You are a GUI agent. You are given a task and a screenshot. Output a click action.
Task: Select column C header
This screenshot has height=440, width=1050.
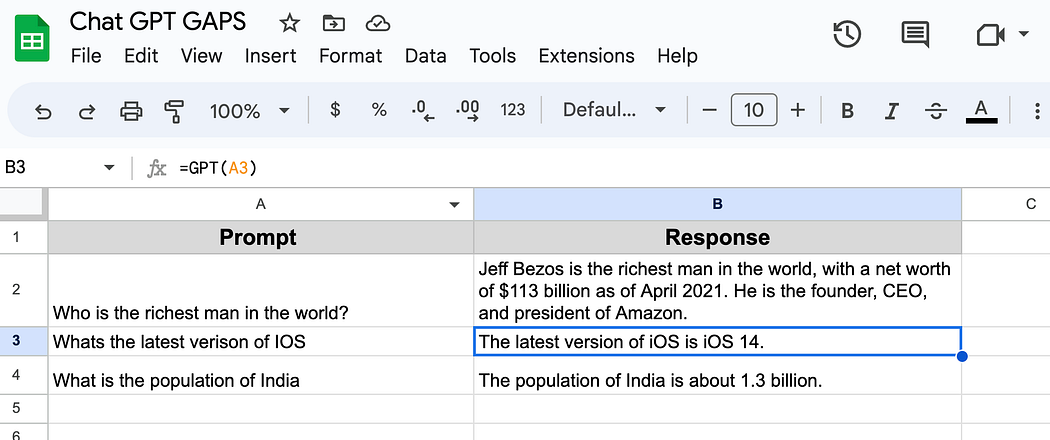point(1006,204)
